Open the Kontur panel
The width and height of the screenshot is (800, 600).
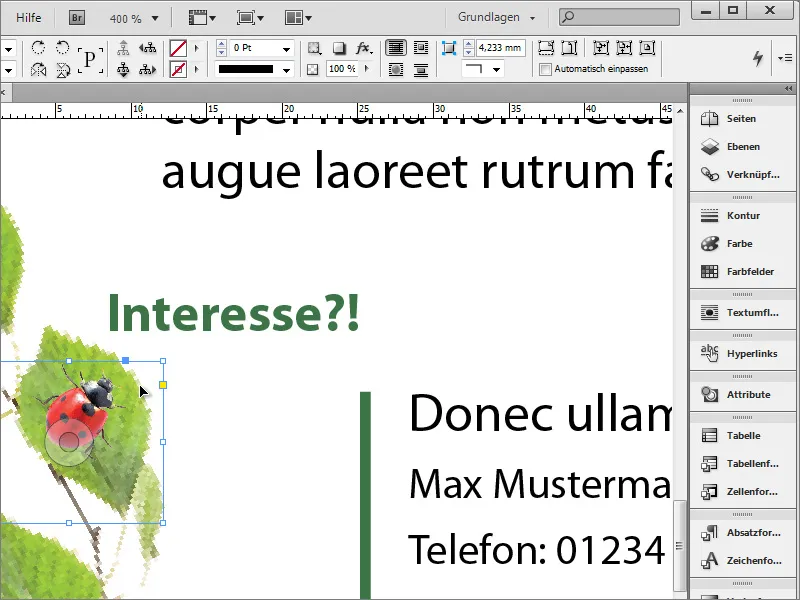coord(742,215)
